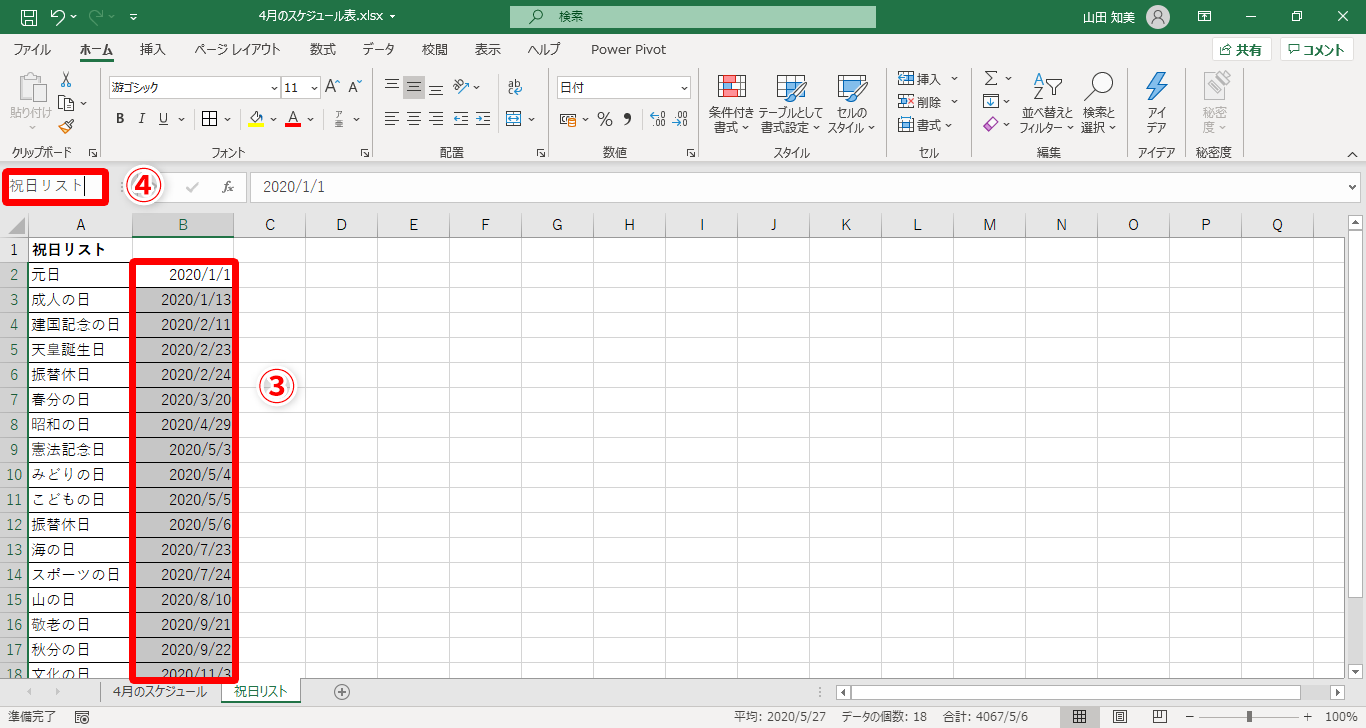
Task: Open テーブルとして書式設定 menu
Action: click(x=790, y=104)
